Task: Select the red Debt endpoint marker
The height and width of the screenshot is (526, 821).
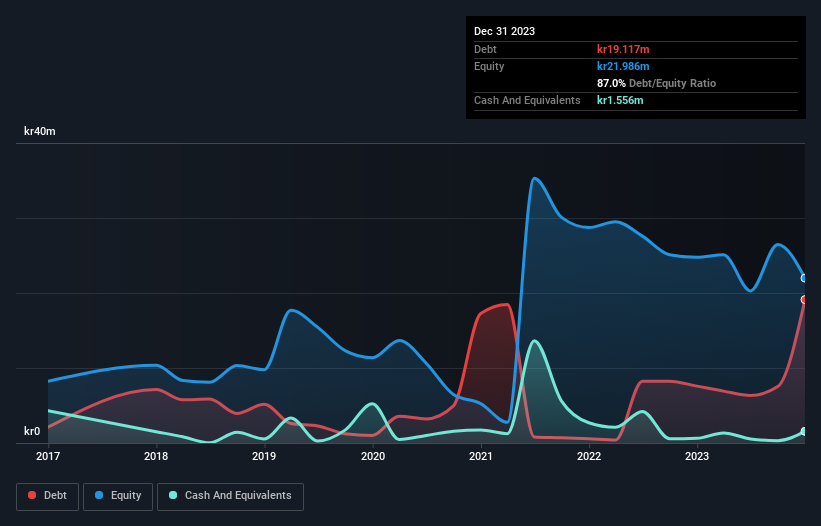Action: click(x=804, y=299)
